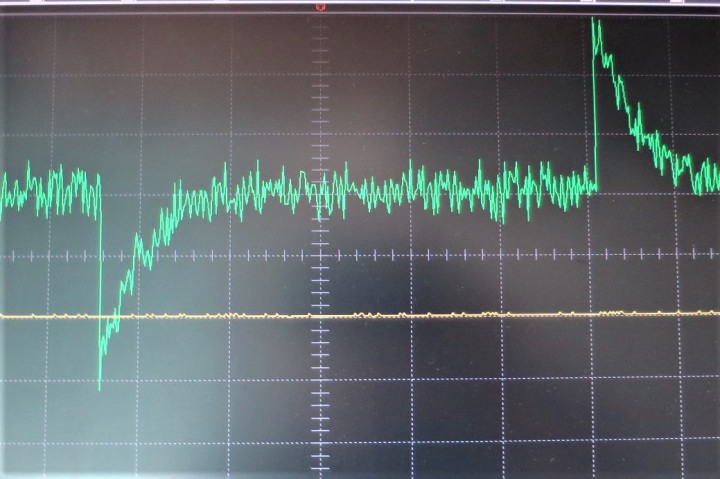Screen dimensions: 720x479
Task: Click the right end of the yellow trace
Action: [714, 313]
